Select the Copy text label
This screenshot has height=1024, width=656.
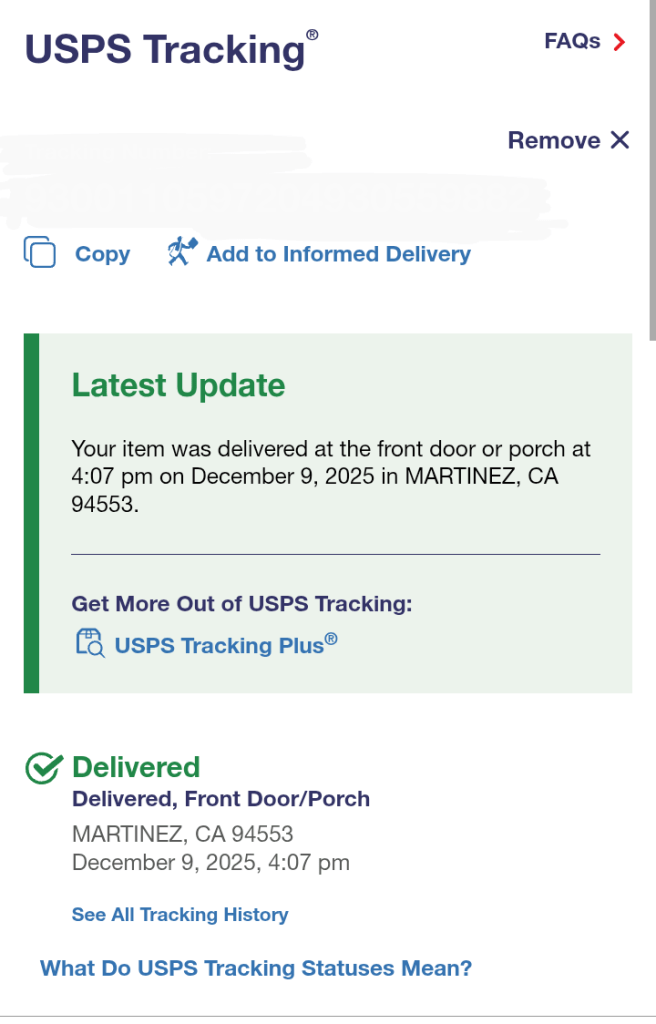[102, 254]
